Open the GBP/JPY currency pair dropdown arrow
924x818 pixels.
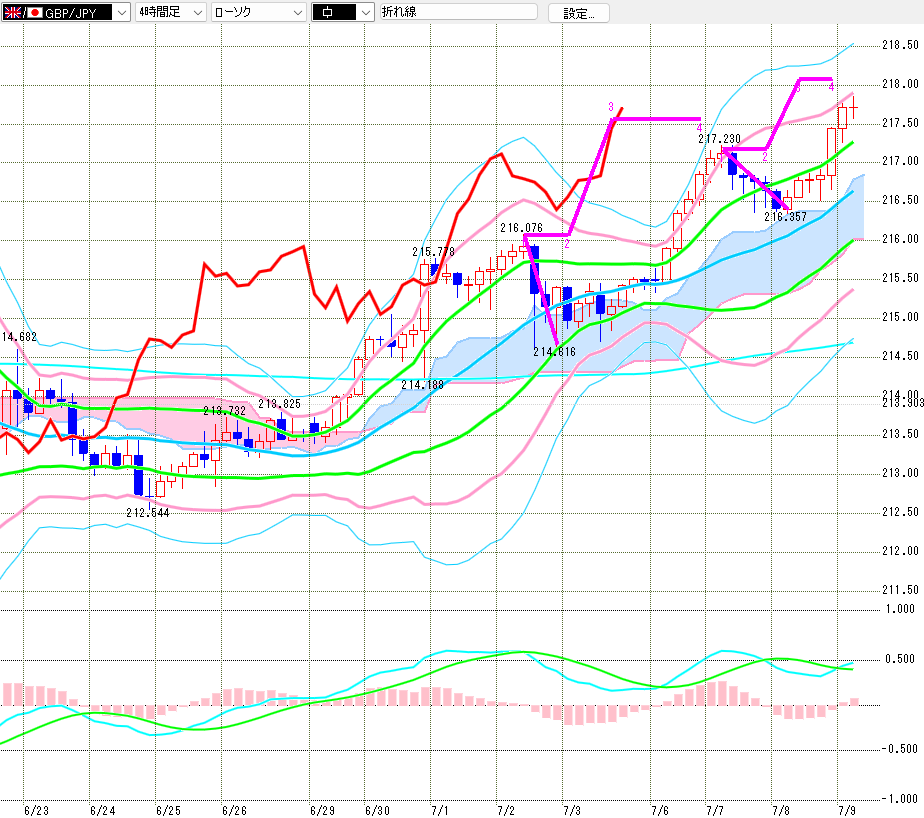122,12
